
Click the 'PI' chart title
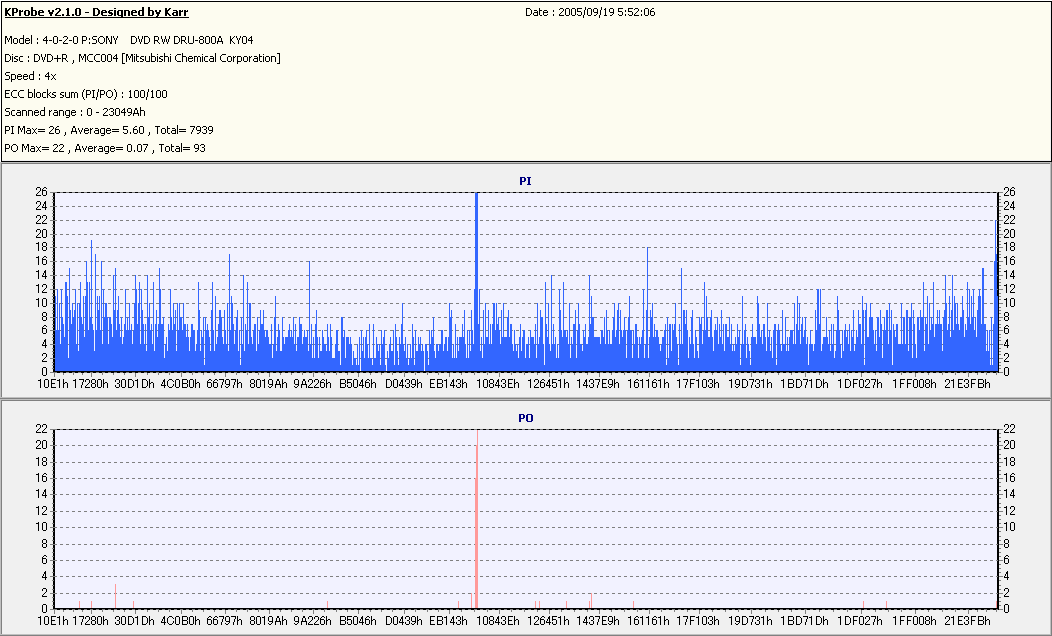(x=525, y=181)
